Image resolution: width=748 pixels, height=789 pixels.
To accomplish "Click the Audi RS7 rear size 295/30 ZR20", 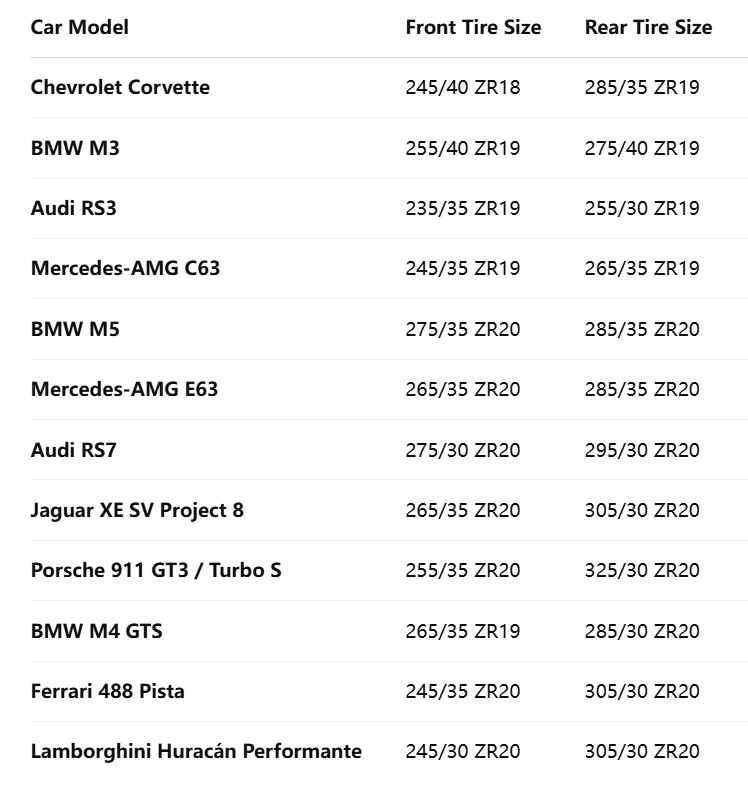I will point(641,450).
